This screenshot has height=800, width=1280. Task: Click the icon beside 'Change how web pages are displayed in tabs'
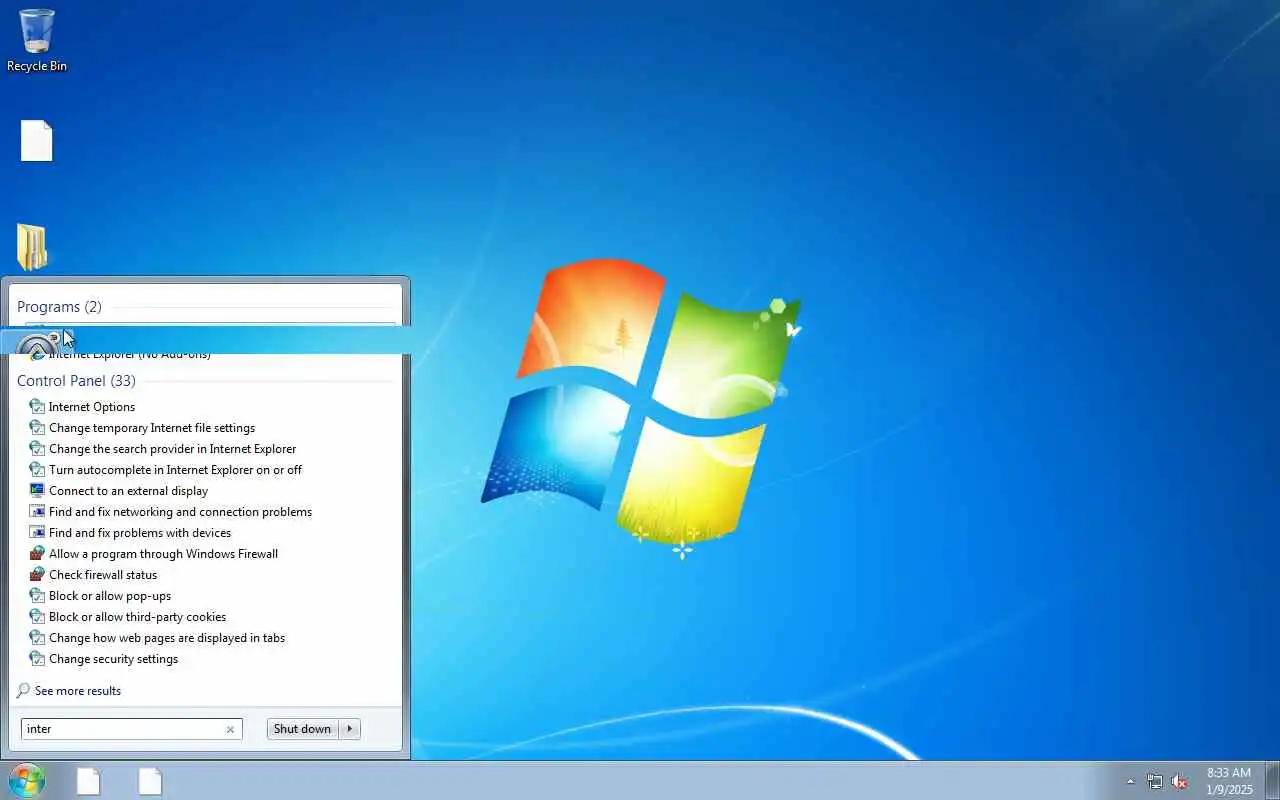pyautogui.click(x=37, y=638)
